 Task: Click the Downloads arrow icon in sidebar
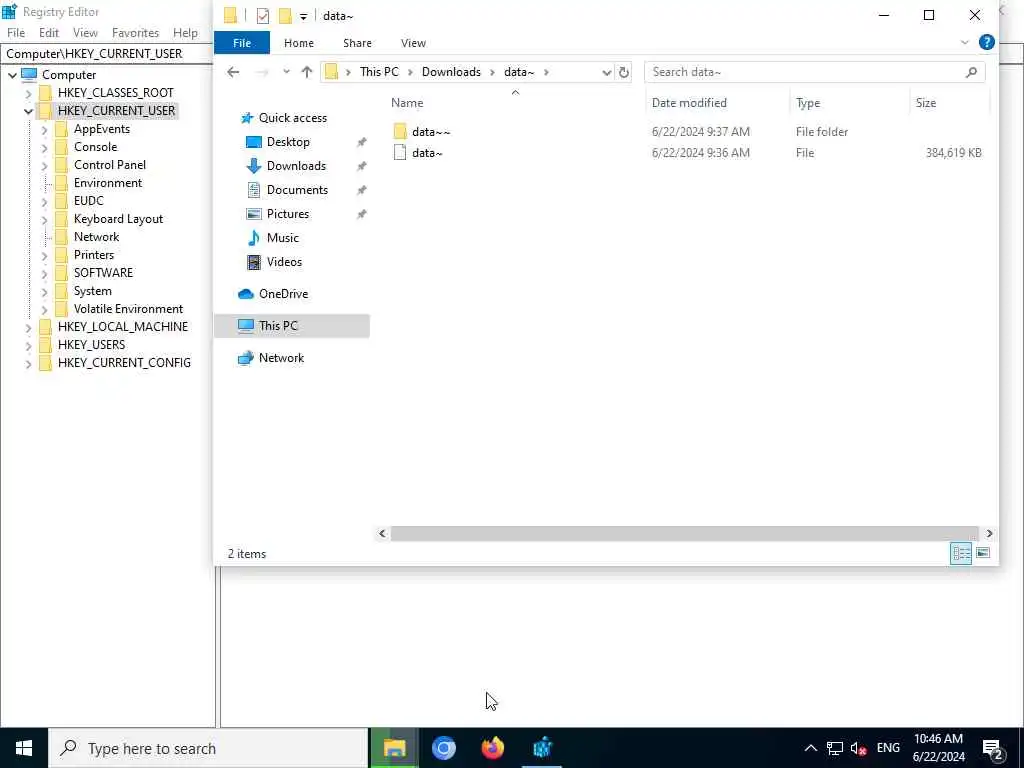click(253, 166)
